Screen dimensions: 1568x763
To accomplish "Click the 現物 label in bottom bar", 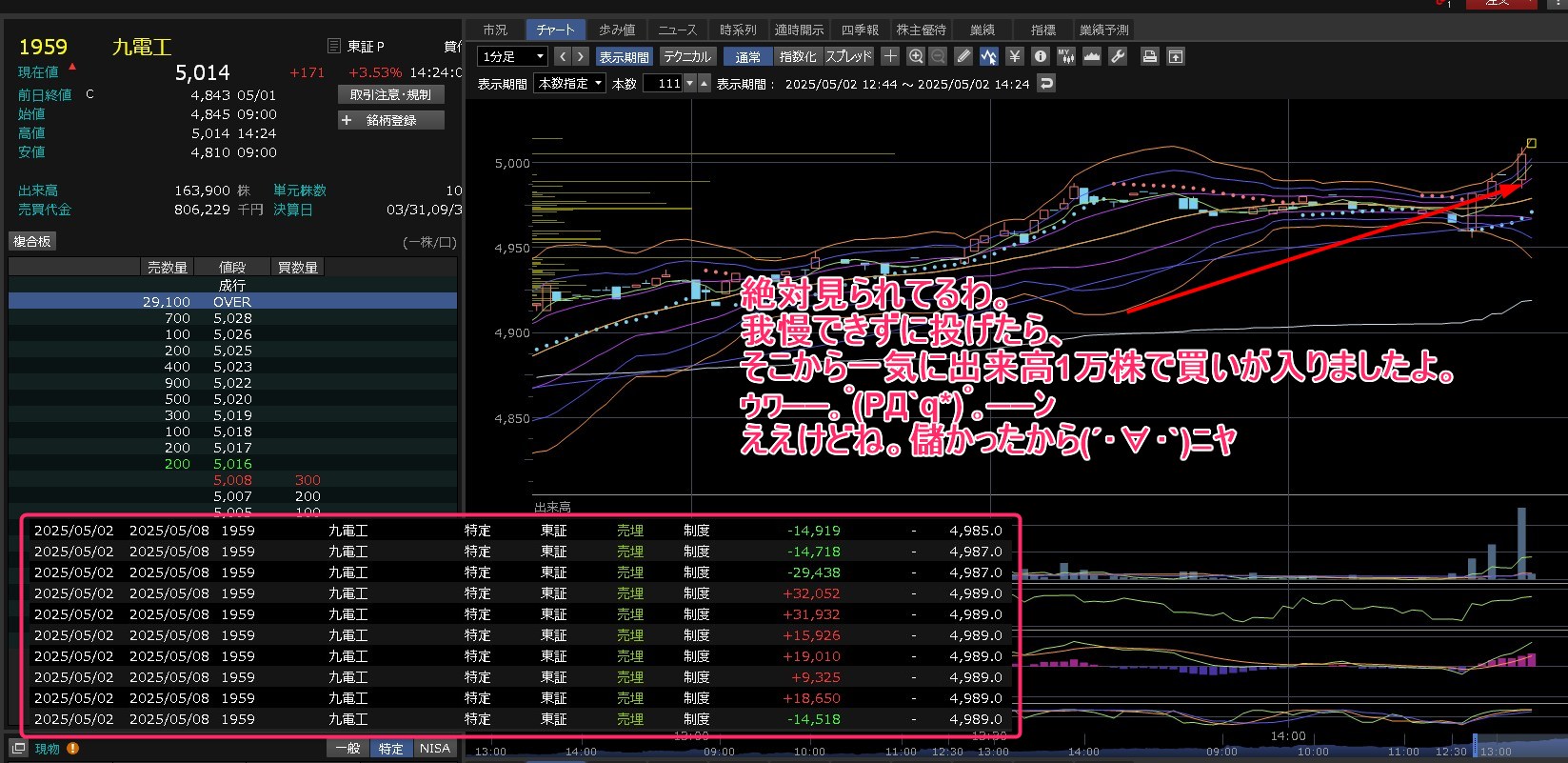I will coord(47,748).
